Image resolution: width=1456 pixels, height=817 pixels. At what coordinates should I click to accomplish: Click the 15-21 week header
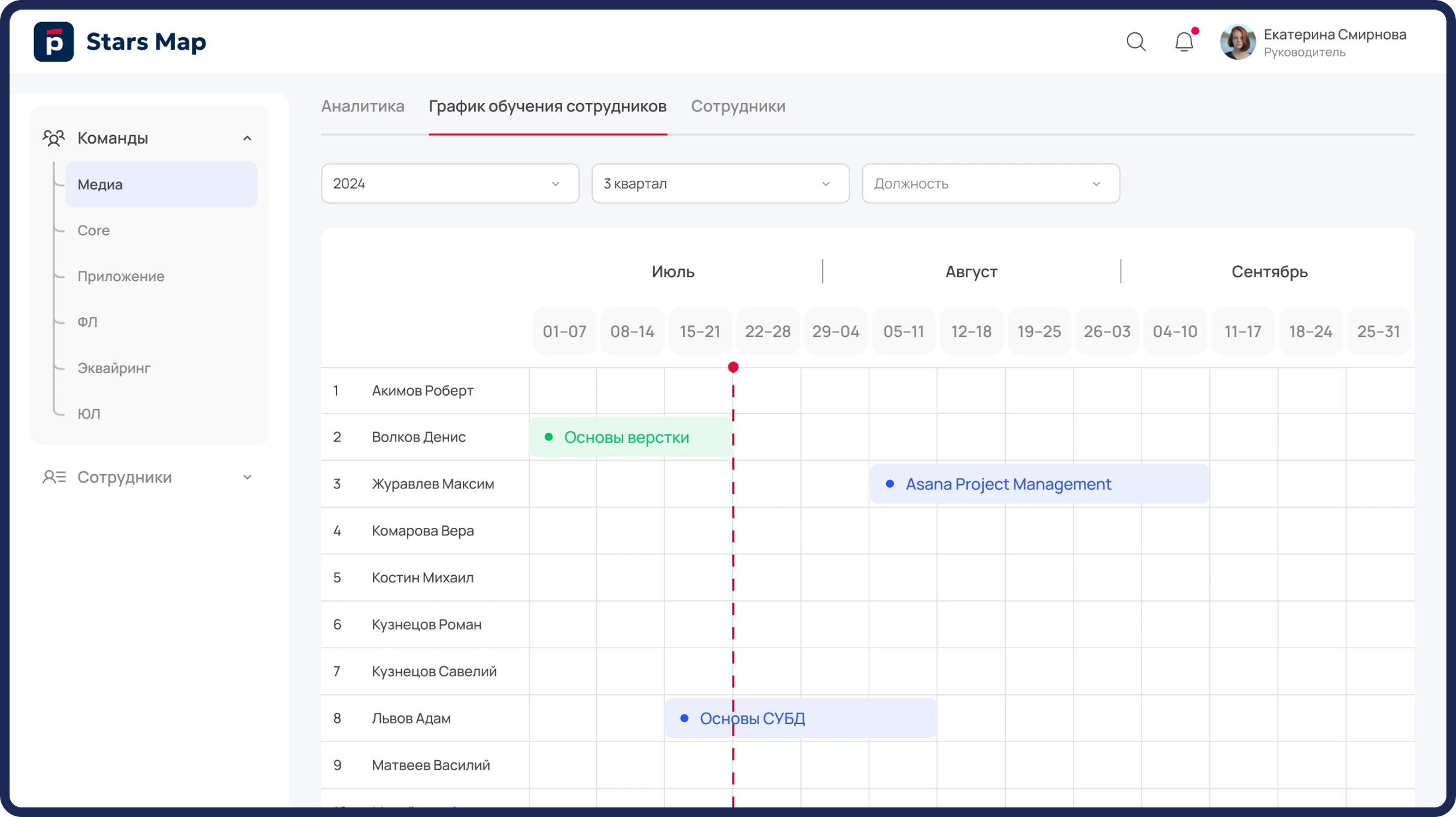coord(700,332)
